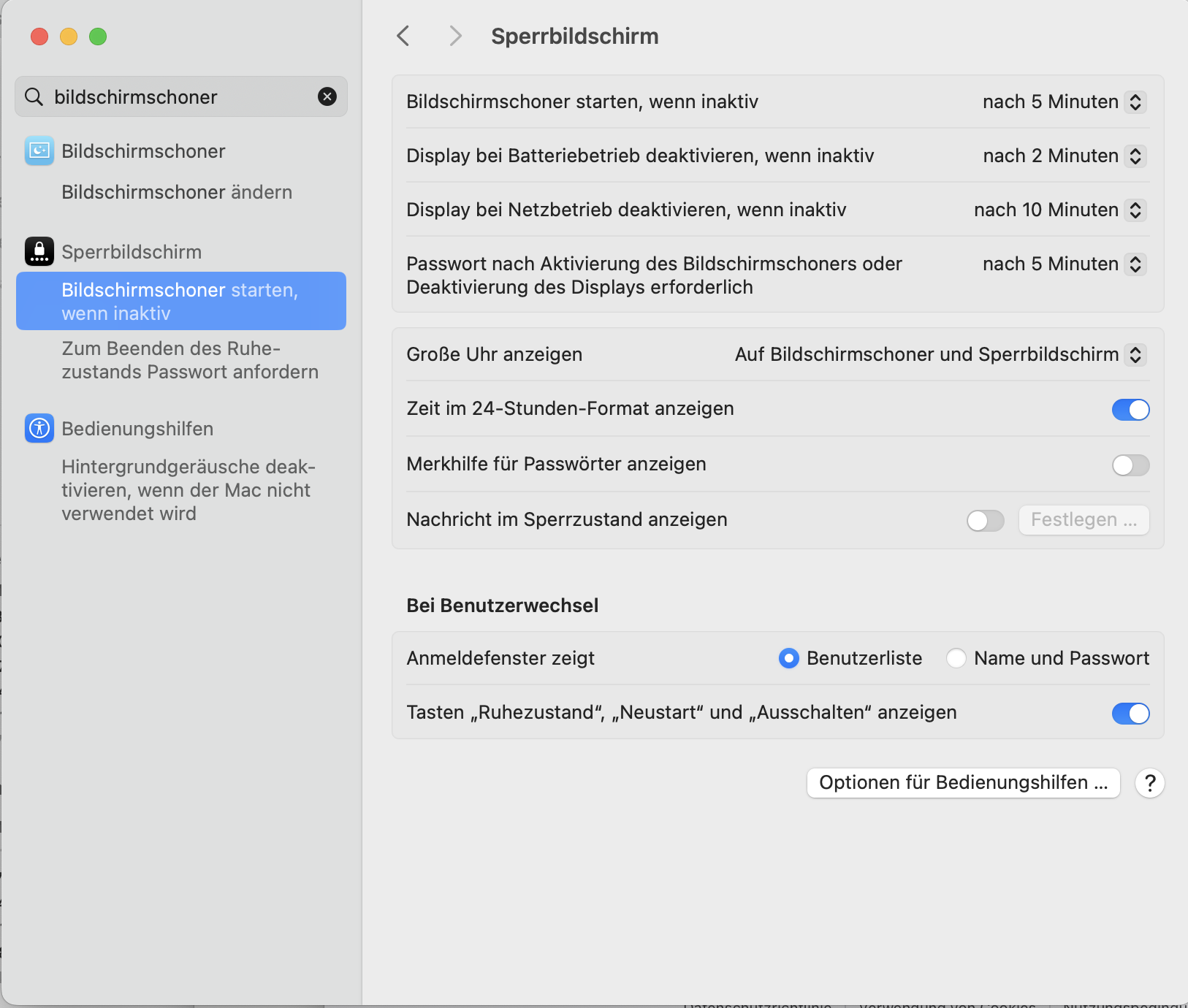The image size is (1188, 1008).
Task: Click the magnifying glass search icon
Action: tap(34, 96)
